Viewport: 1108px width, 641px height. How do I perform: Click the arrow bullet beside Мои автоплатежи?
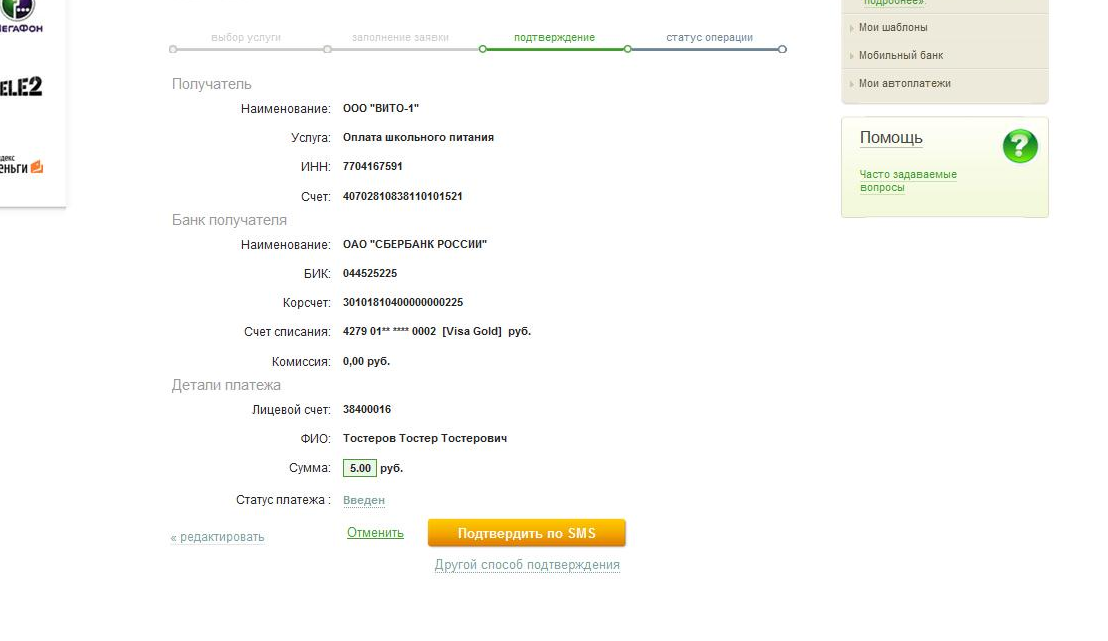tap(851, 84)
